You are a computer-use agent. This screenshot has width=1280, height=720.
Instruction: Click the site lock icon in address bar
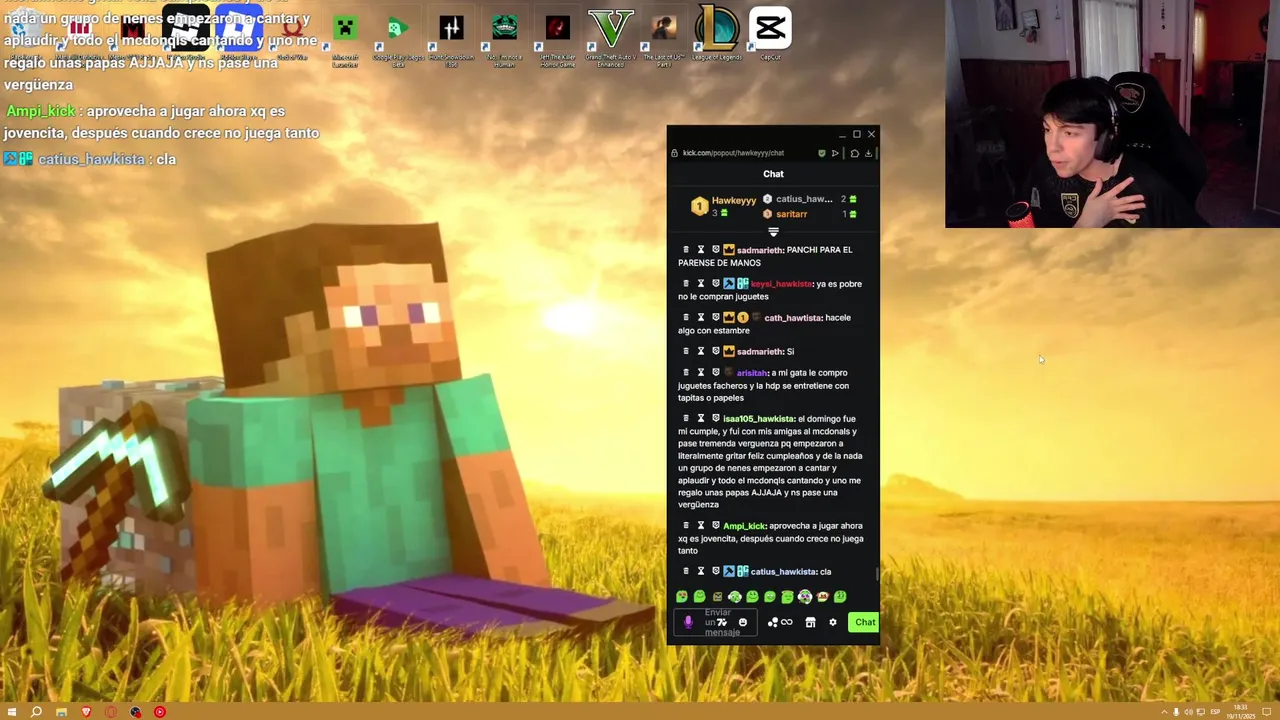click(675, 153)
